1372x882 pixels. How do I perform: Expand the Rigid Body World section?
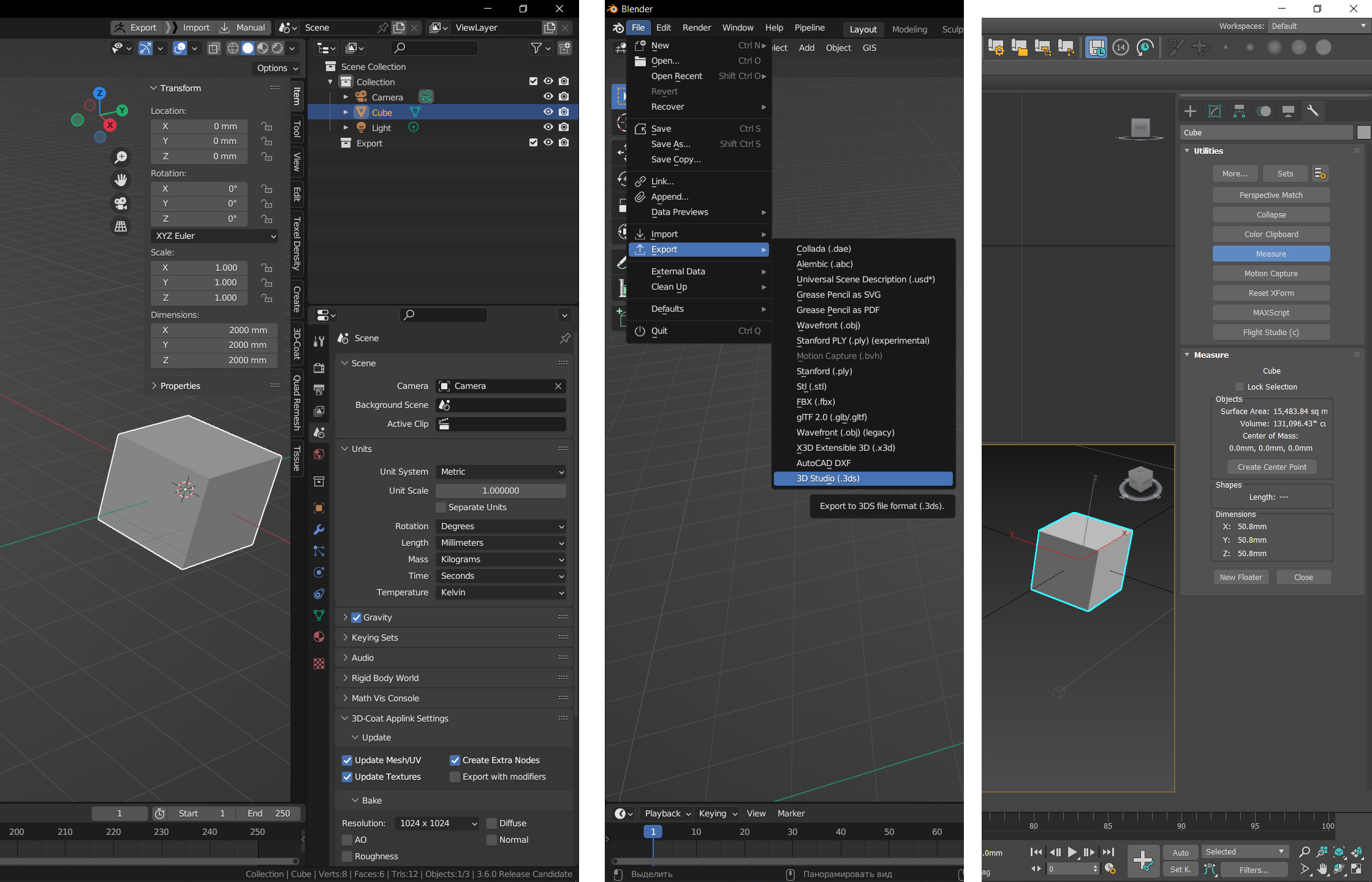(385, 677)
